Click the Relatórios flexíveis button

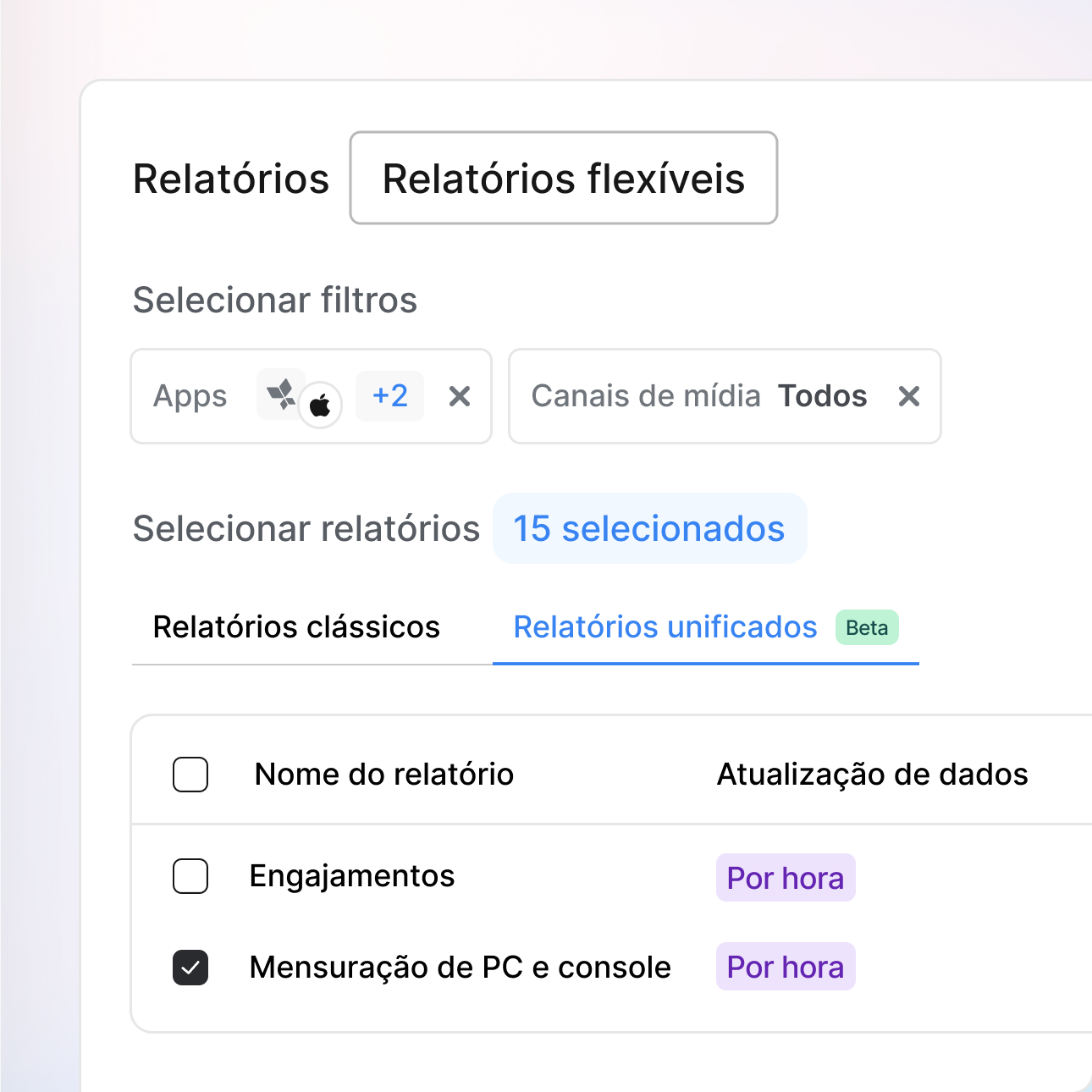(564, 179)
